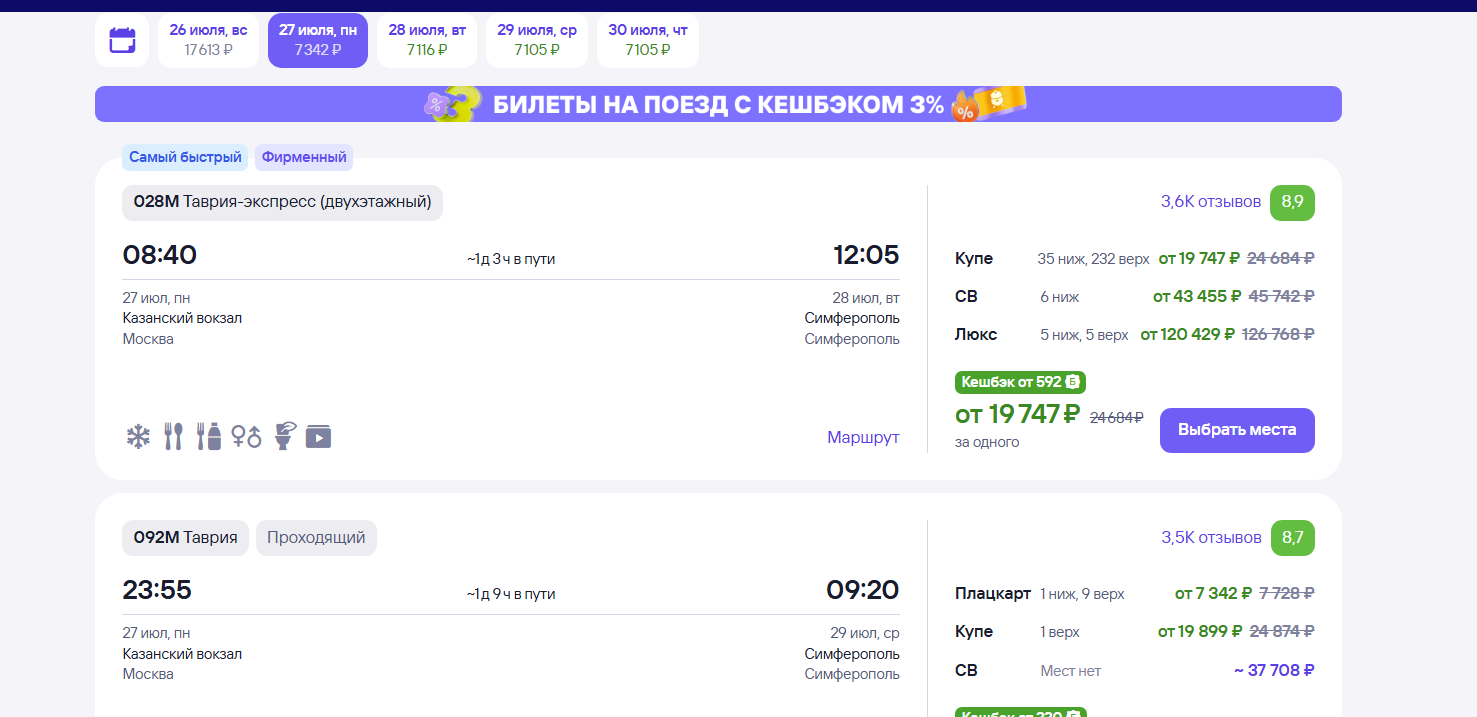Click the restaurant fork and knife icon
Viewport: 1477px width, 717px height.
tap(174, 436)
